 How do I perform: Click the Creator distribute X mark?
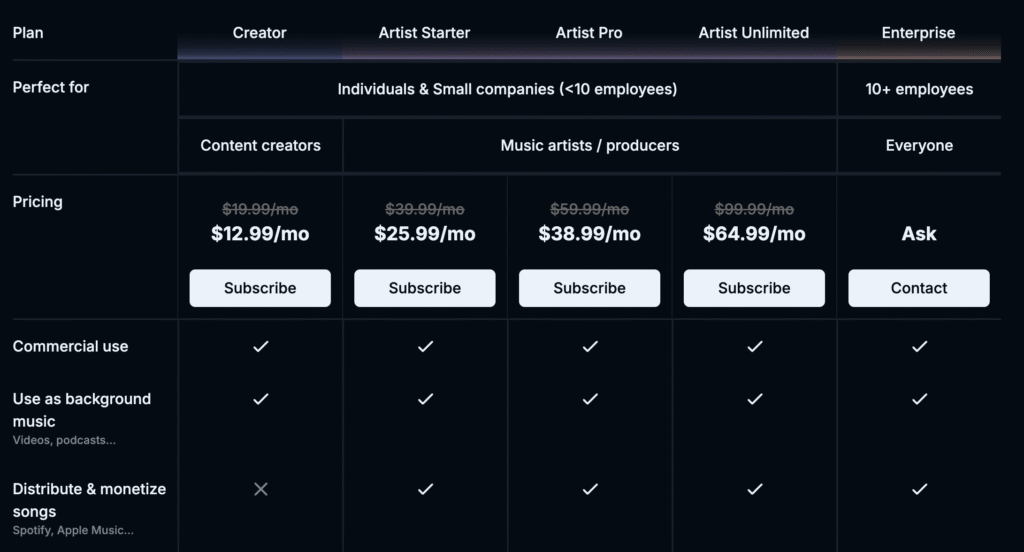[x=261, y=489]
